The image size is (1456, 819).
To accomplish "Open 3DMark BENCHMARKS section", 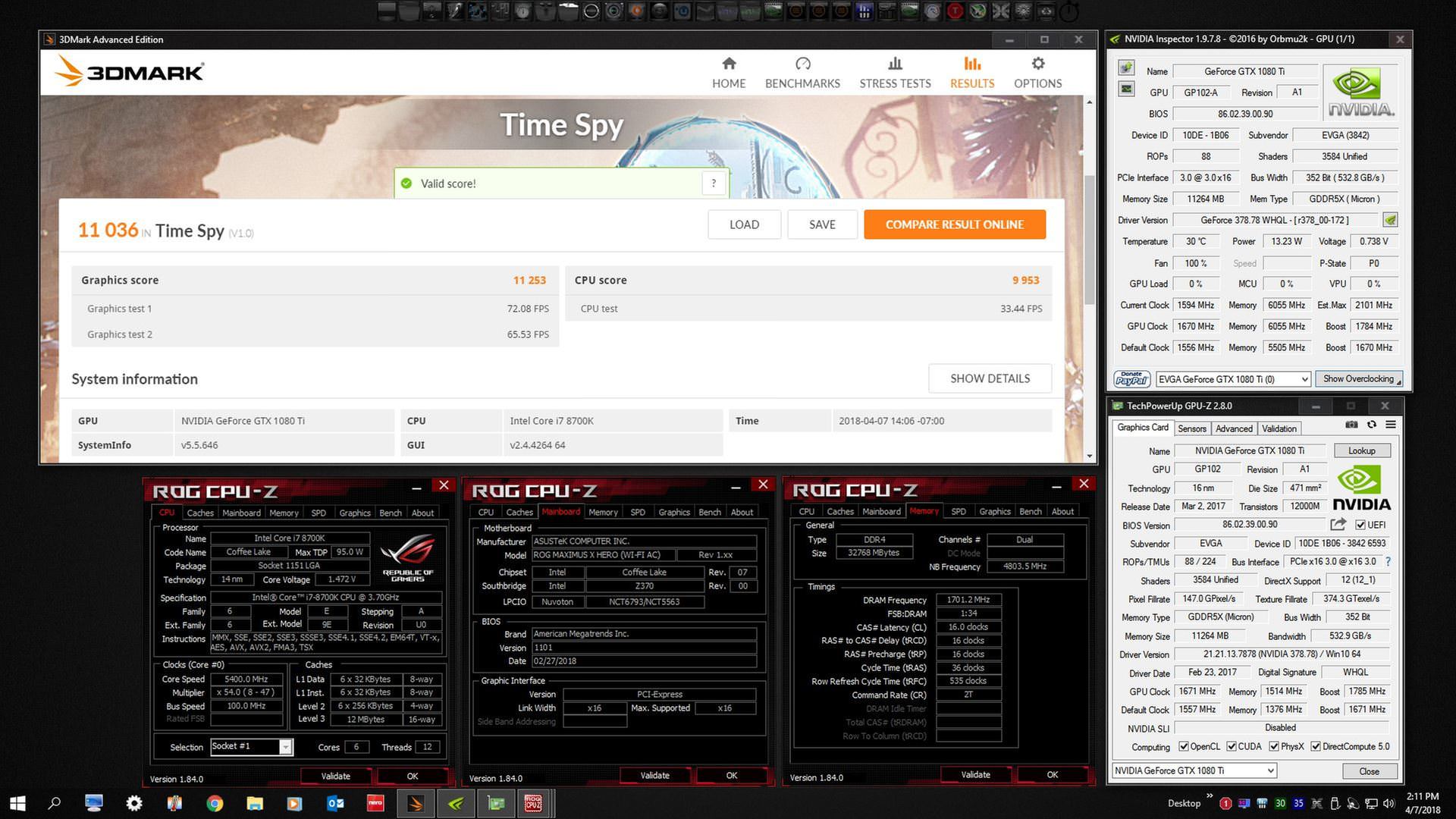I will click(x=802, y=73).
